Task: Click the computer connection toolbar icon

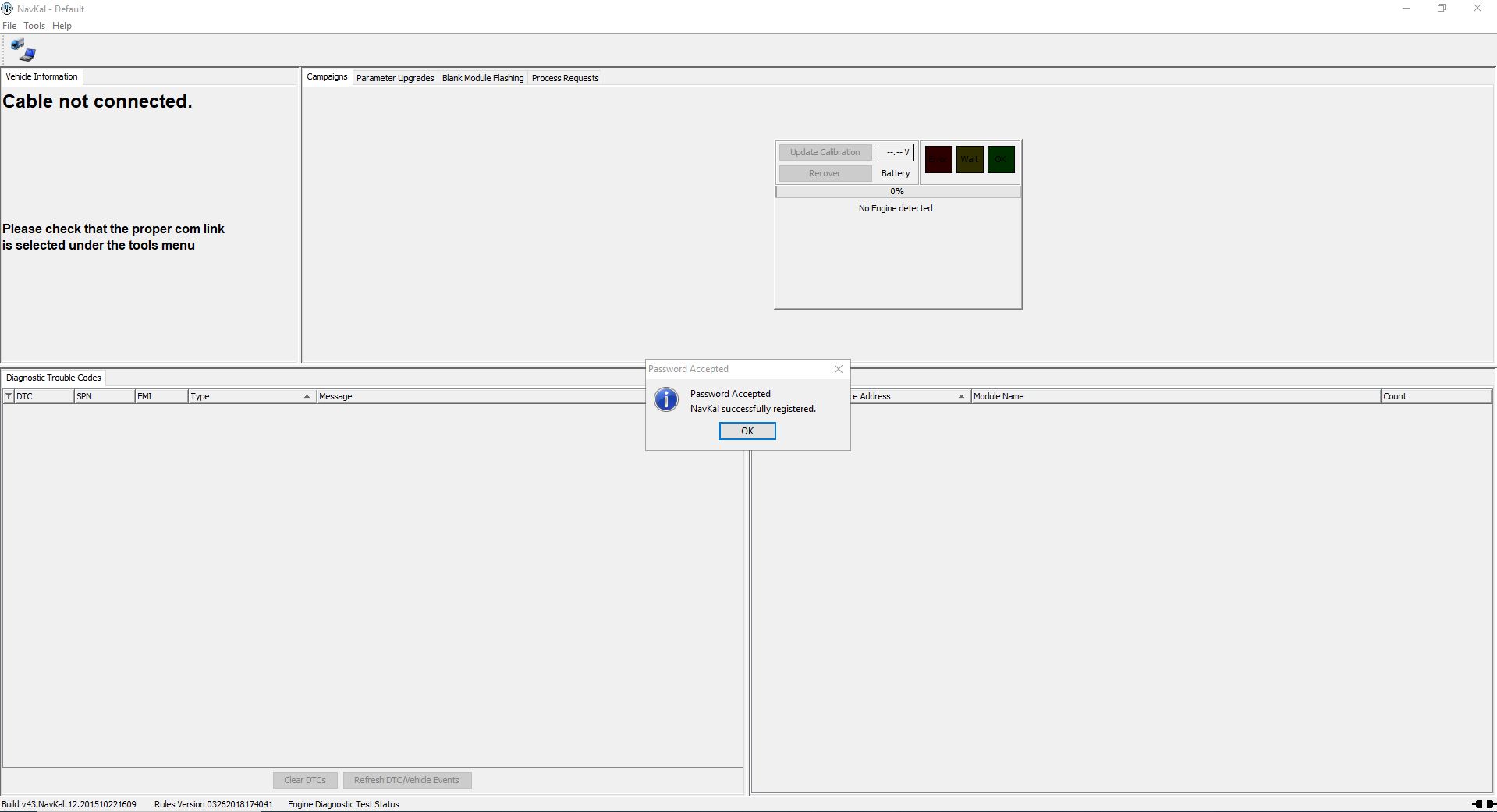Action: [23, 50]
